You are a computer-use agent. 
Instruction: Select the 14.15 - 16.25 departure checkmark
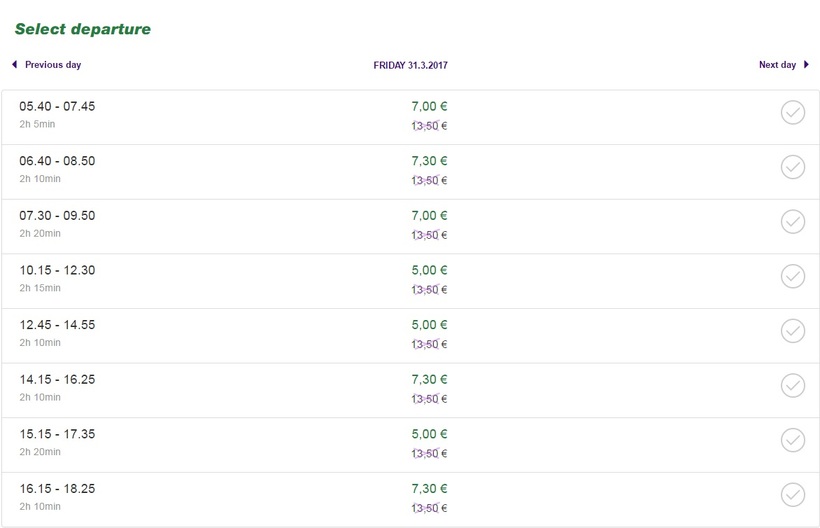point(792,385)
